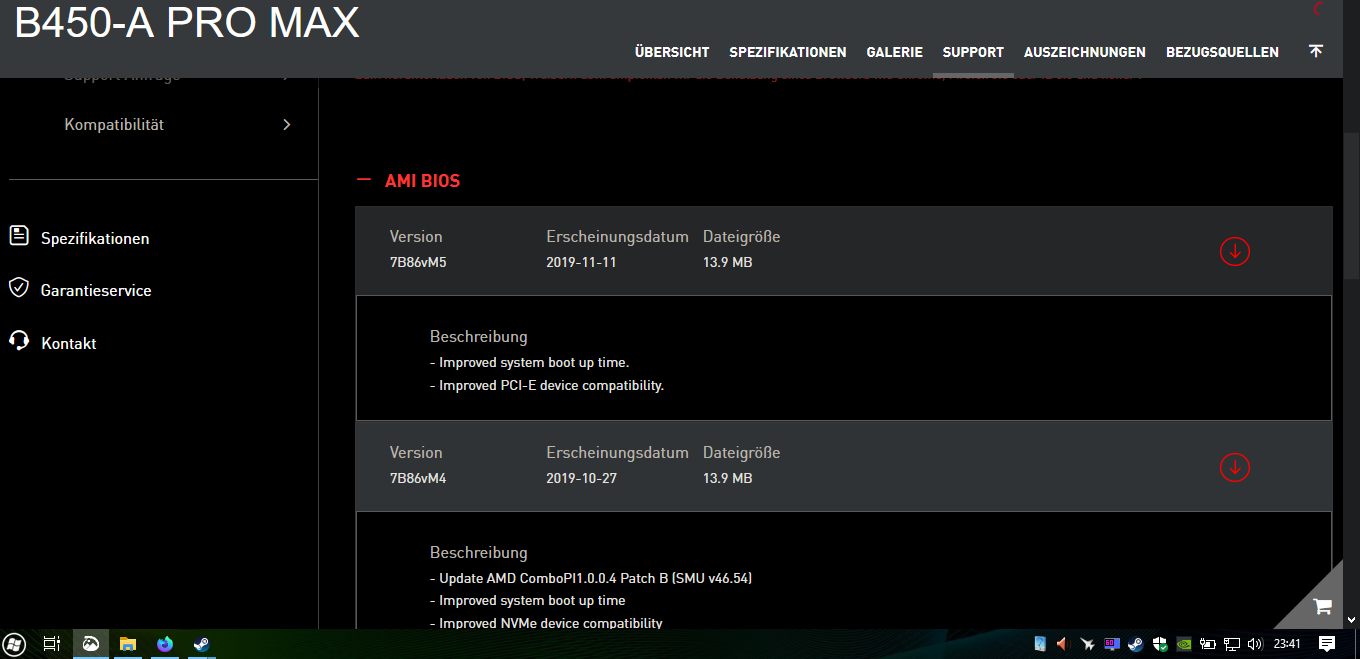Open Spezifikationen sidebar link
1360x659 pixels.
click(x=95, y=239)
